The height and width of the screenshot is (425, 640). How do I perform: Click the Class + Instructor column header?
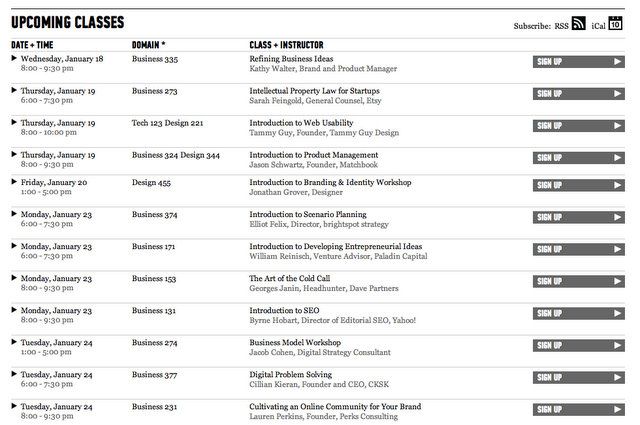pyautogui.click(x=291, y=45)
